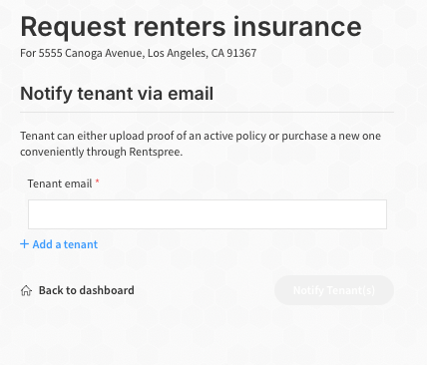The height and width of the screenshot is (365, 427).
Task: Focus the Tenant email input field
Action: pyautogui.click(x=207, y=214)
